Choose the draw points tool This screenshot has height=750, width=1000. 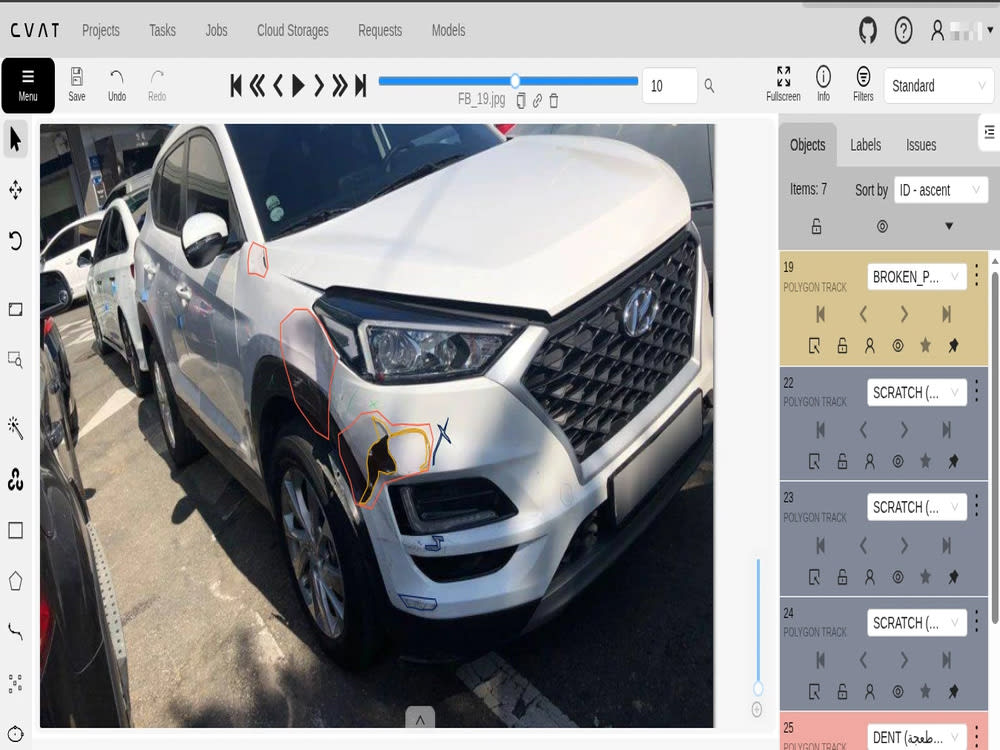coord(15,683)
